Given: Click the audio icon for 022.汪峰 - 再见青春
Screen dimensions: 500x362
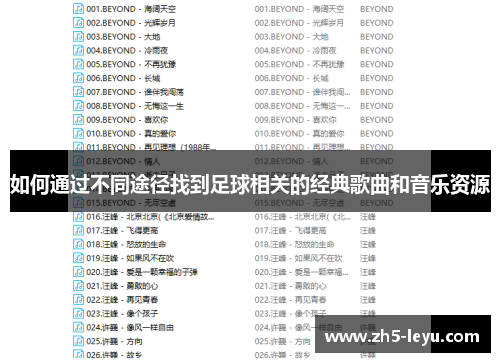Looking at the screenshot, I should [78, 300].
